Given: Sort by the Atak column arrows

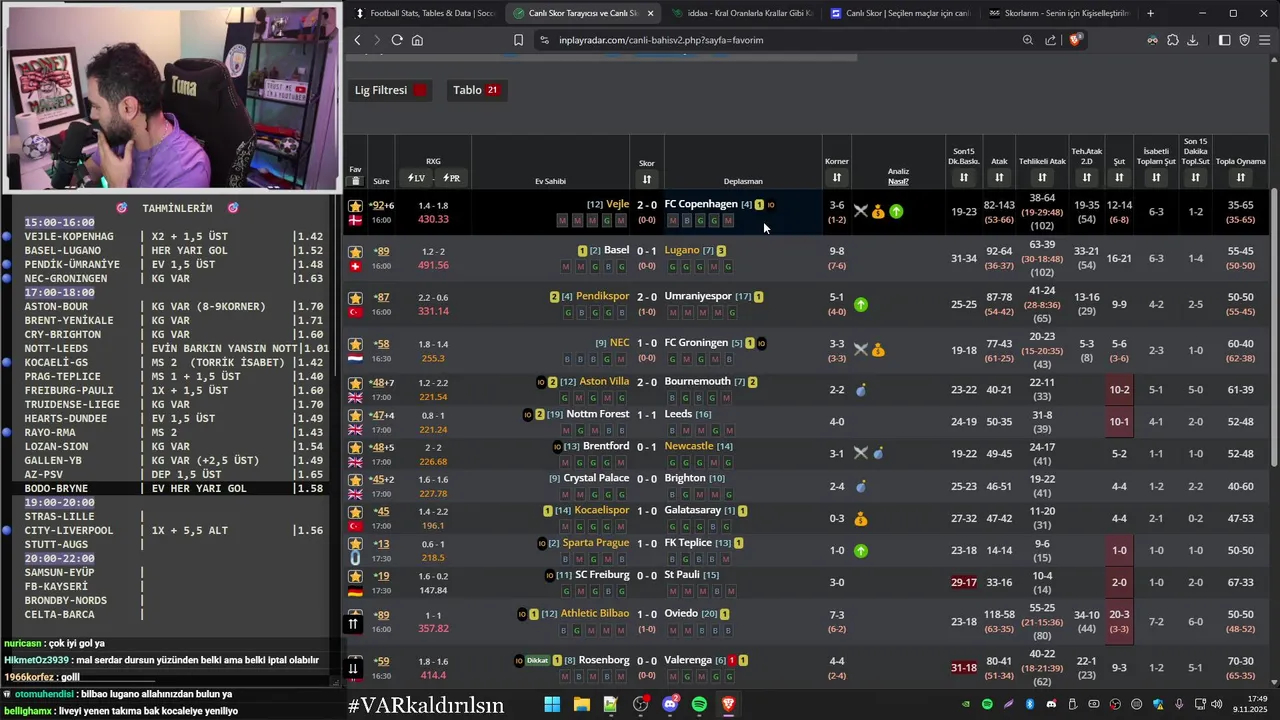Looking at the screenshot, I should coord(999,178).
